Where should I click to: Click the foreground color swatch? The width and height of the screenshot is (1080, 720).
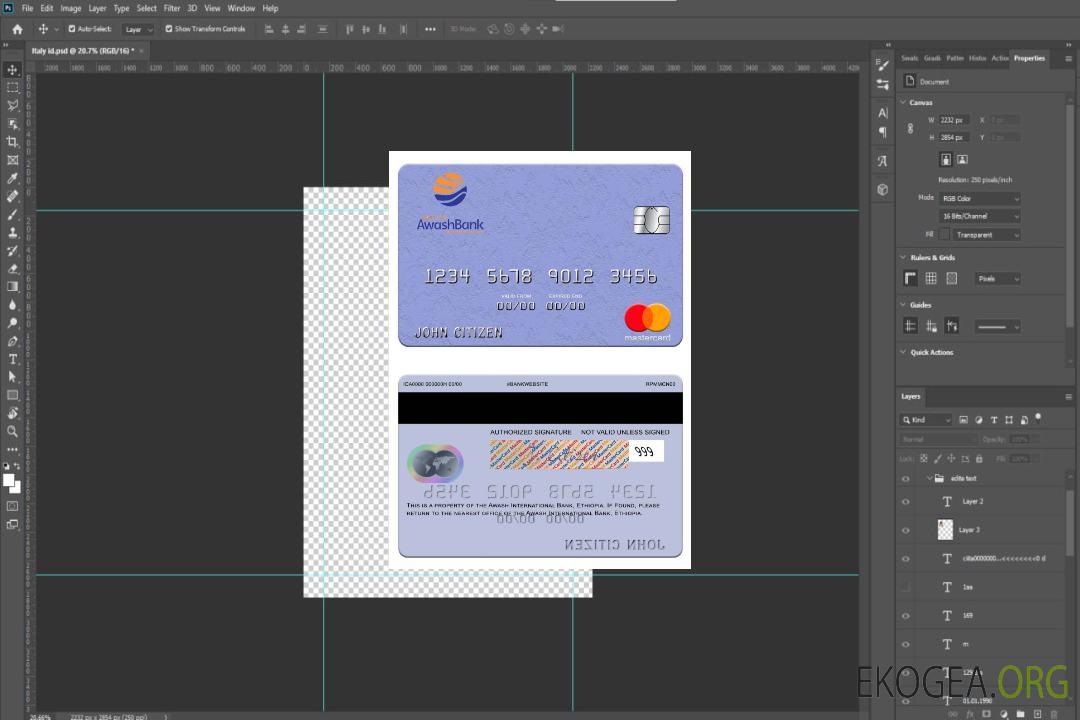pyautogui.click(x=9, y=481)
